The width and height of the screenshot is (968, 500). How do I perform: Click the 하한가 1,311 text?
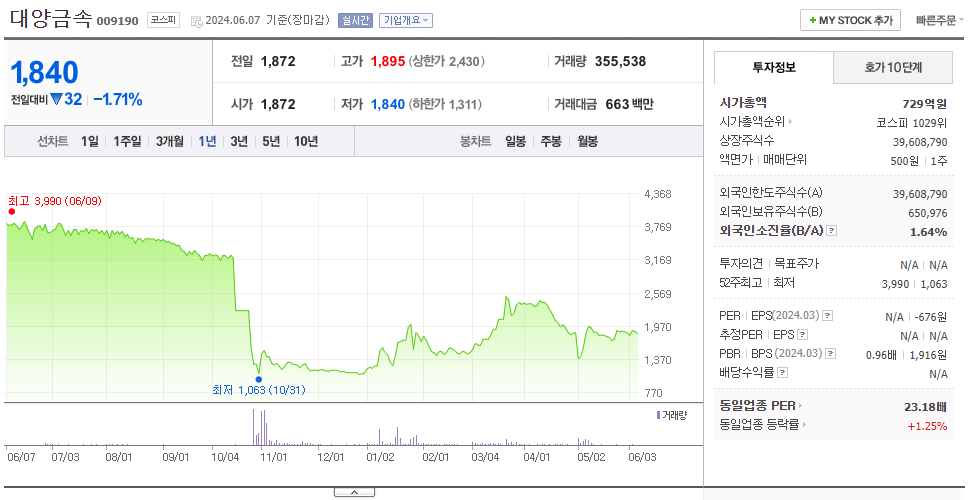click(445, 104)
